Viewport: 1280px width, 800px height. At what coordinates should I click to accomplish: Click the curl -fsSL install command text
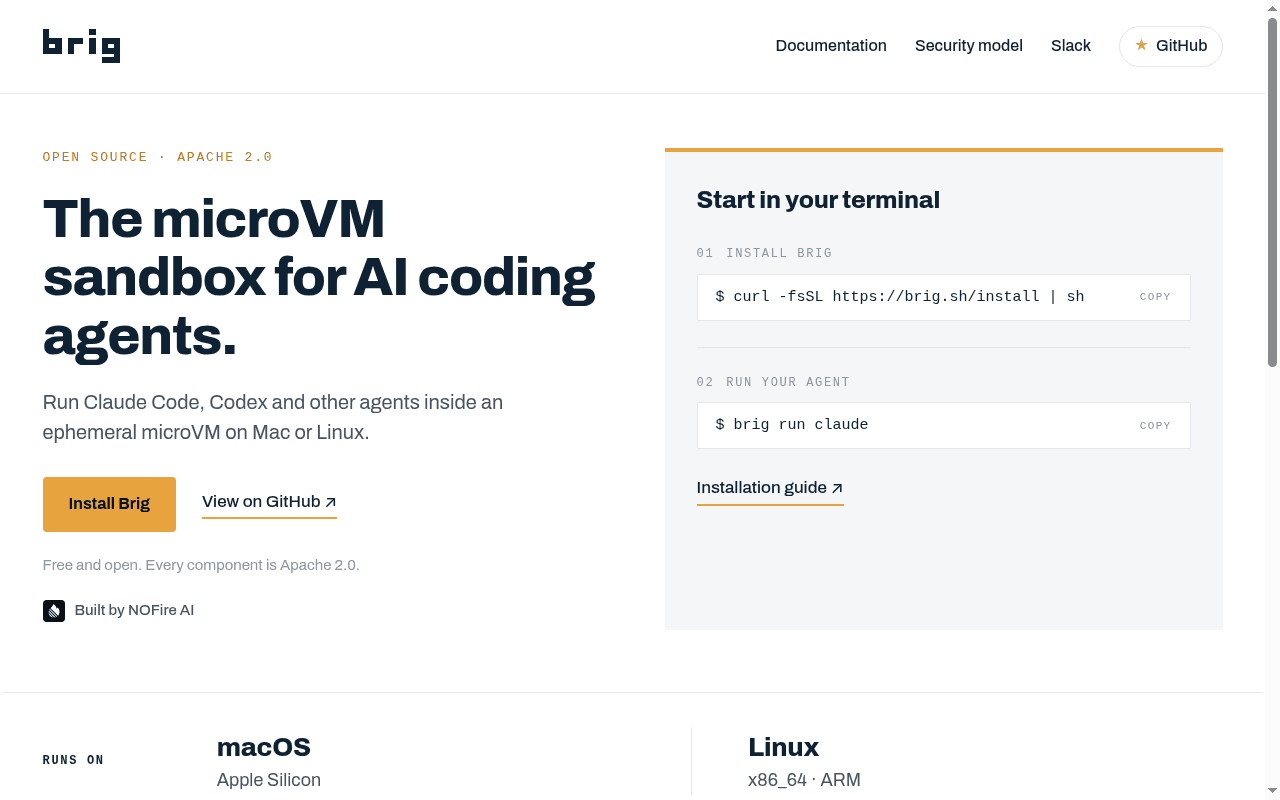pos(900,297)
